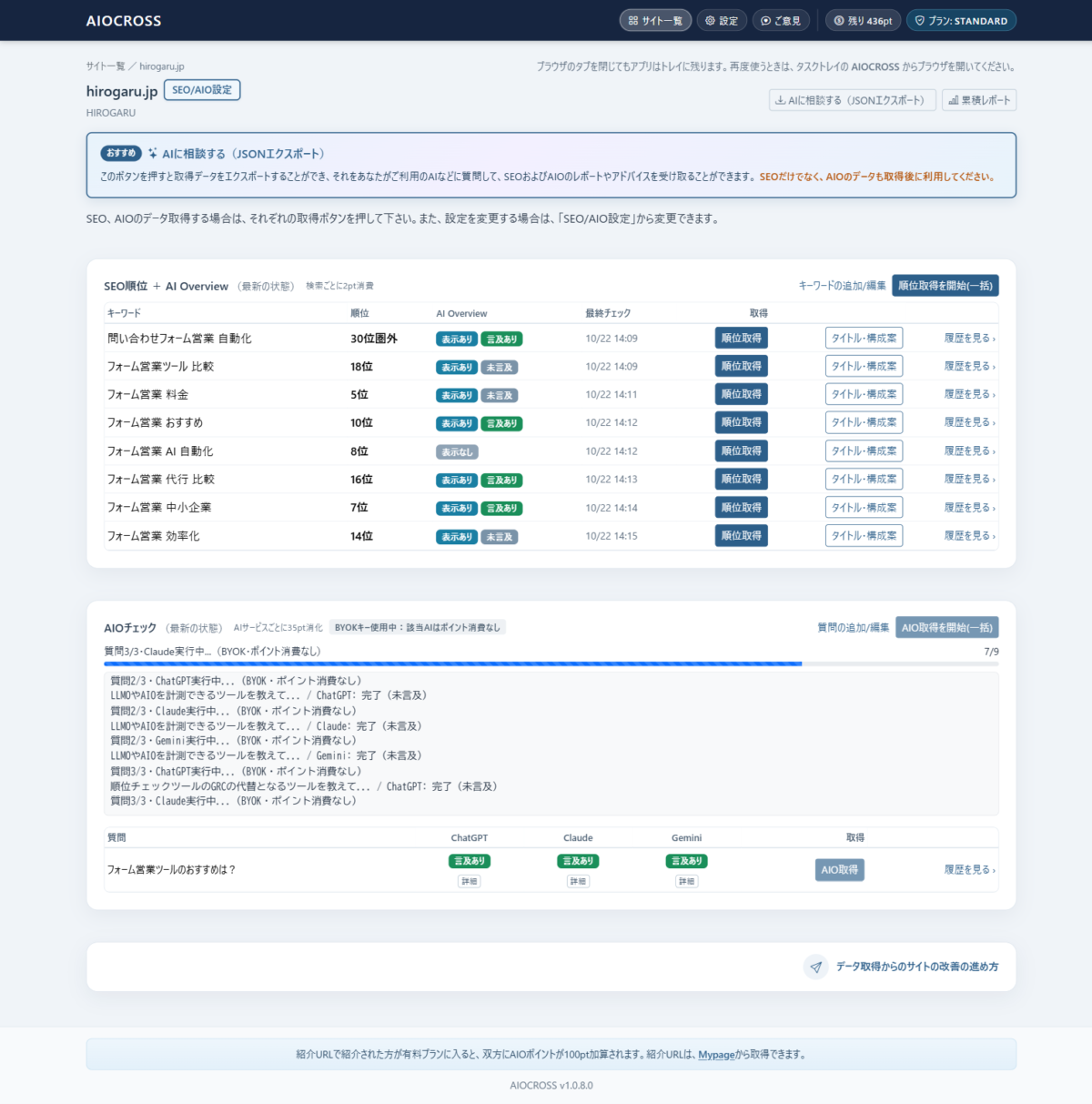Fetch rank for フォーム営業 中小企業
Image resolution: width=1092 pixels, height=1104 pixels.
pos(742,508)
